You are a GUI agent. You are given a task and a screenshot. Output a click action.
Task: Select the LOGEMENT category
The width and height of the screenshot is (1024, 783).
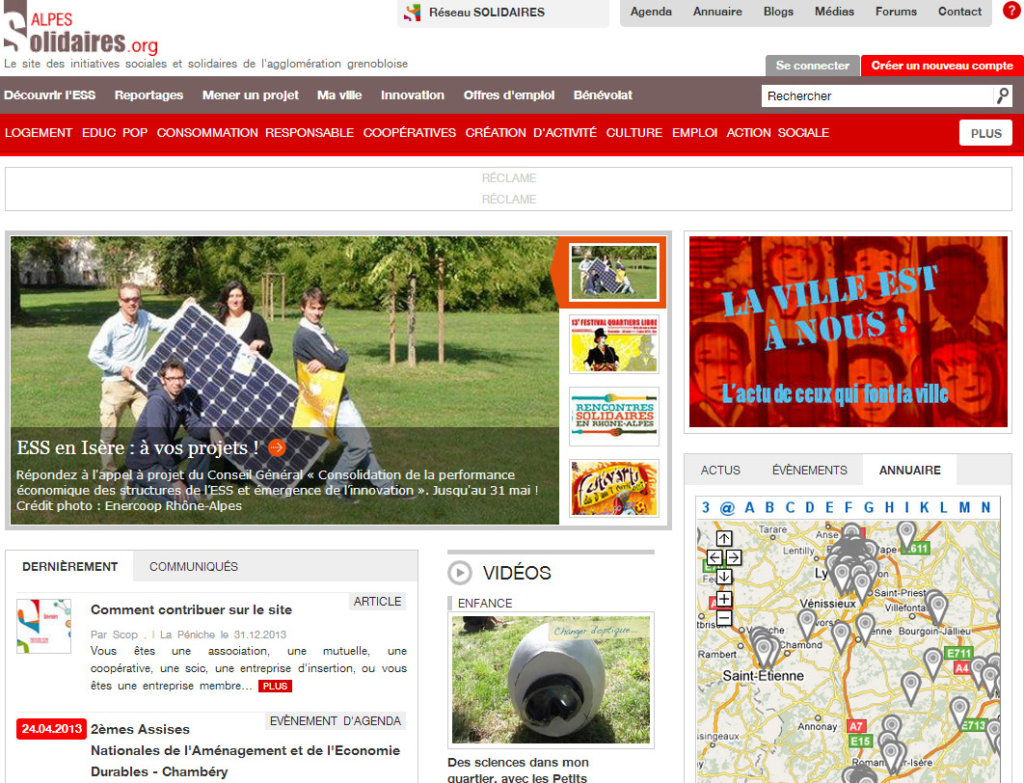(x=39, y=133)
